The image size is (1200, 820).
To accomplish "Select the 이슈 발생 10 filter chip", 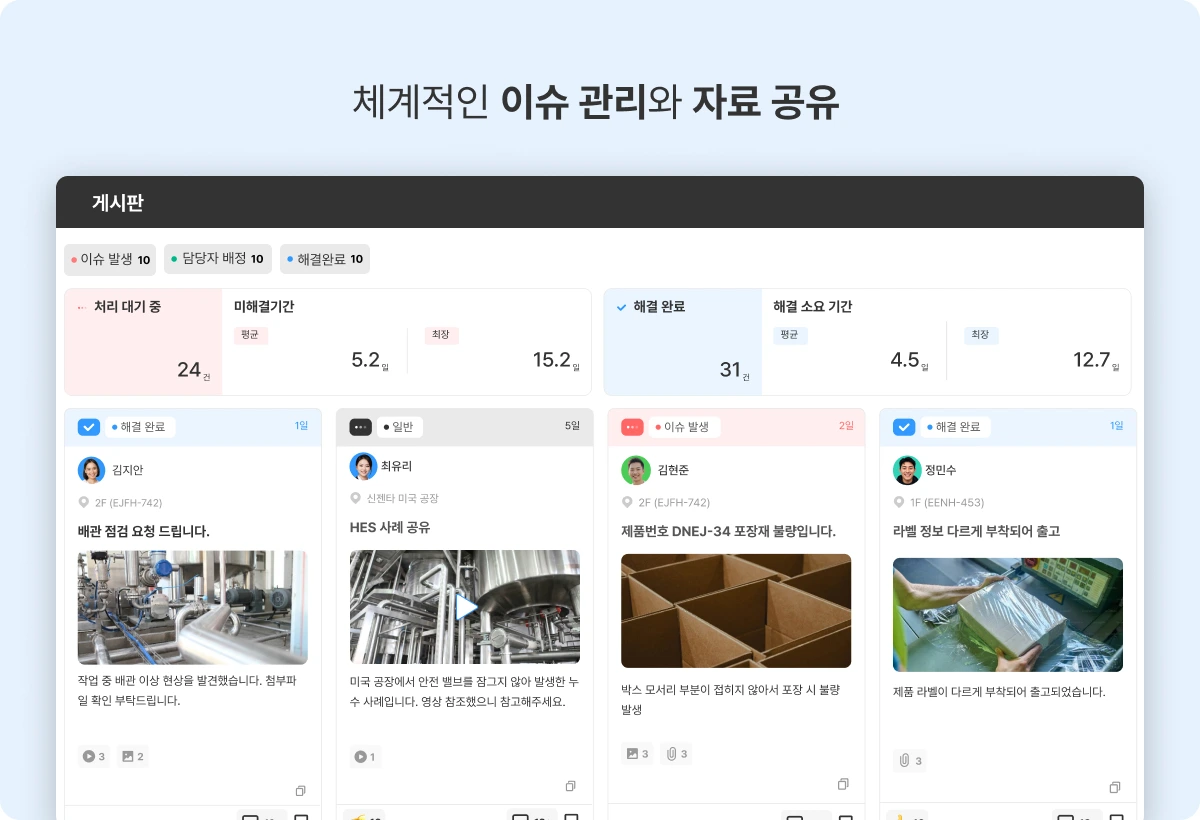I will click(x=110, y=259).
